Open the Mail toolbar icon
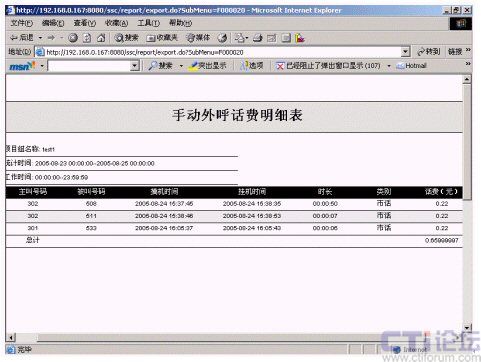 (240, 38)
